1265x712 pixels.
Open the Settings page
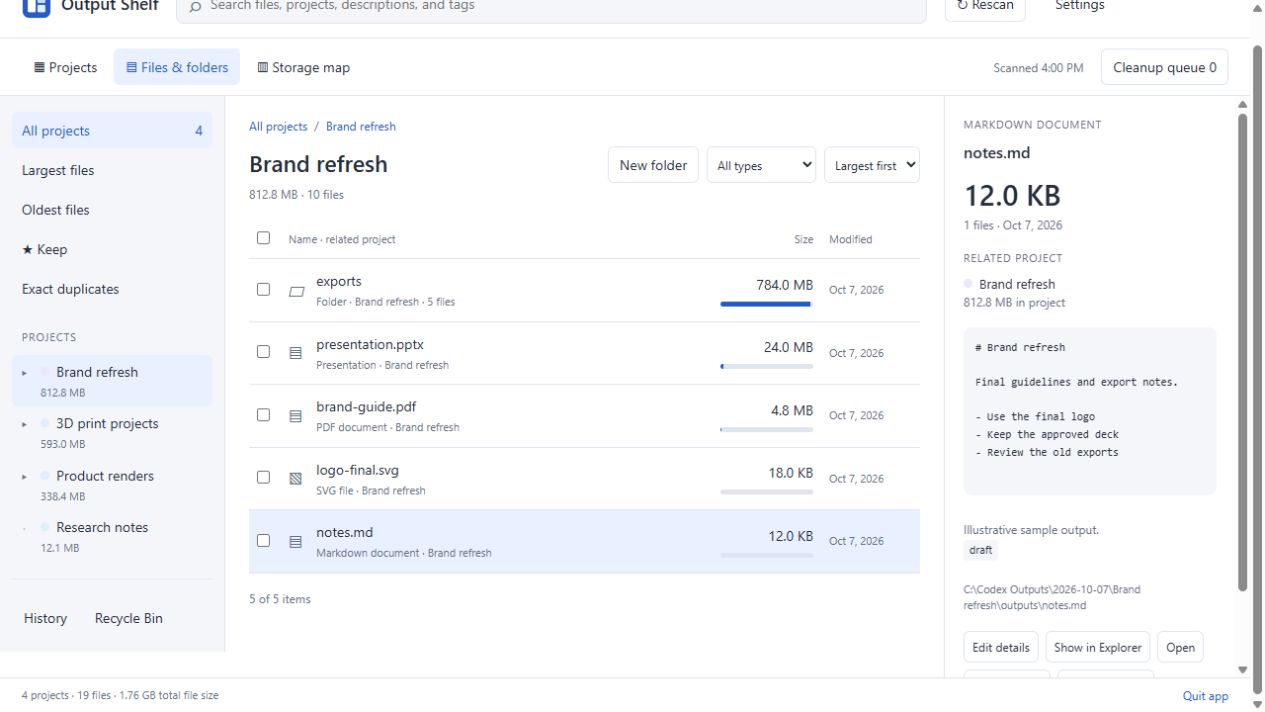point(1080,6)
